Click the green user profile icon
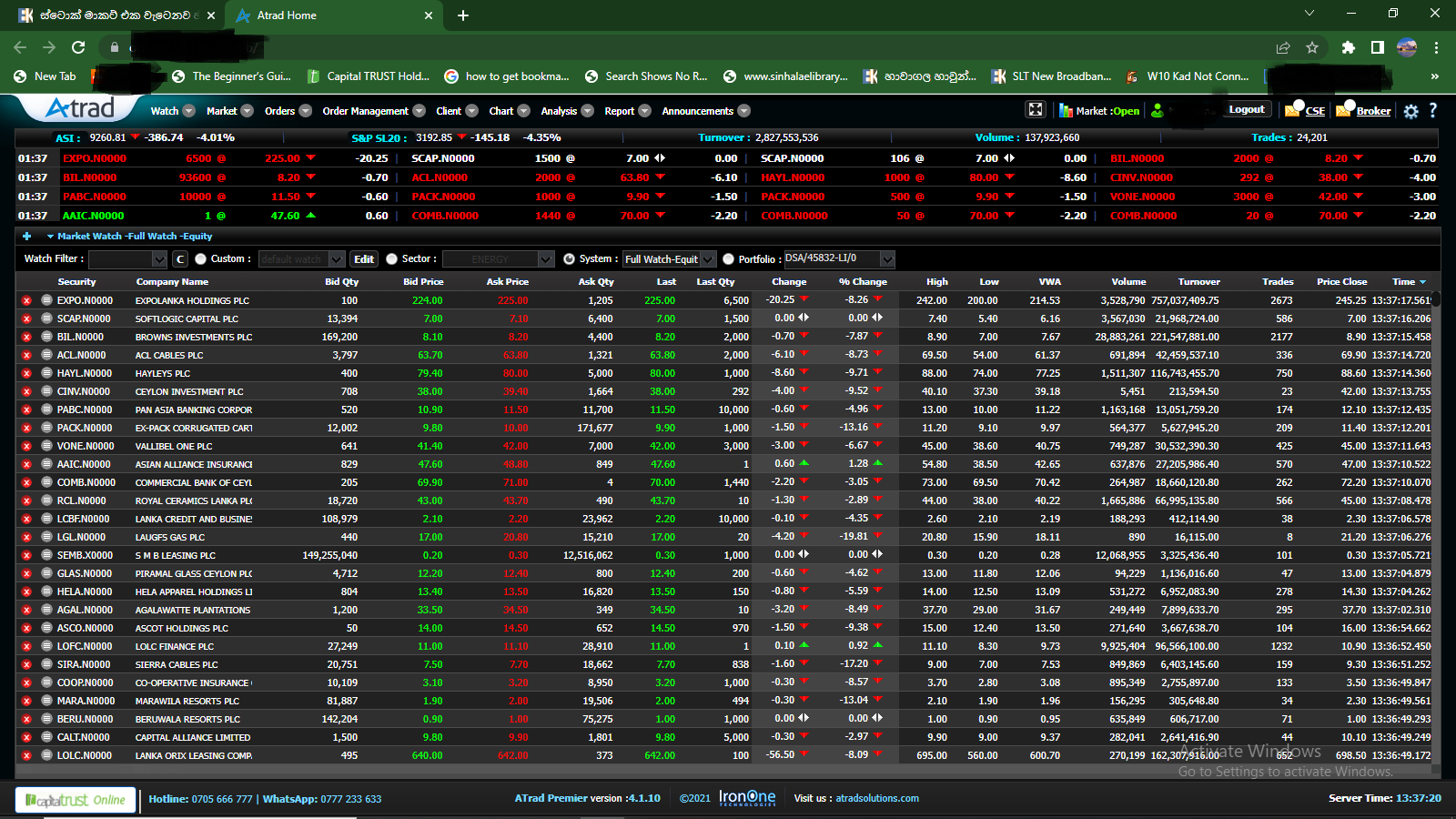The width and height of the screenshot is (1456, 819). [x=1158, y=110]
